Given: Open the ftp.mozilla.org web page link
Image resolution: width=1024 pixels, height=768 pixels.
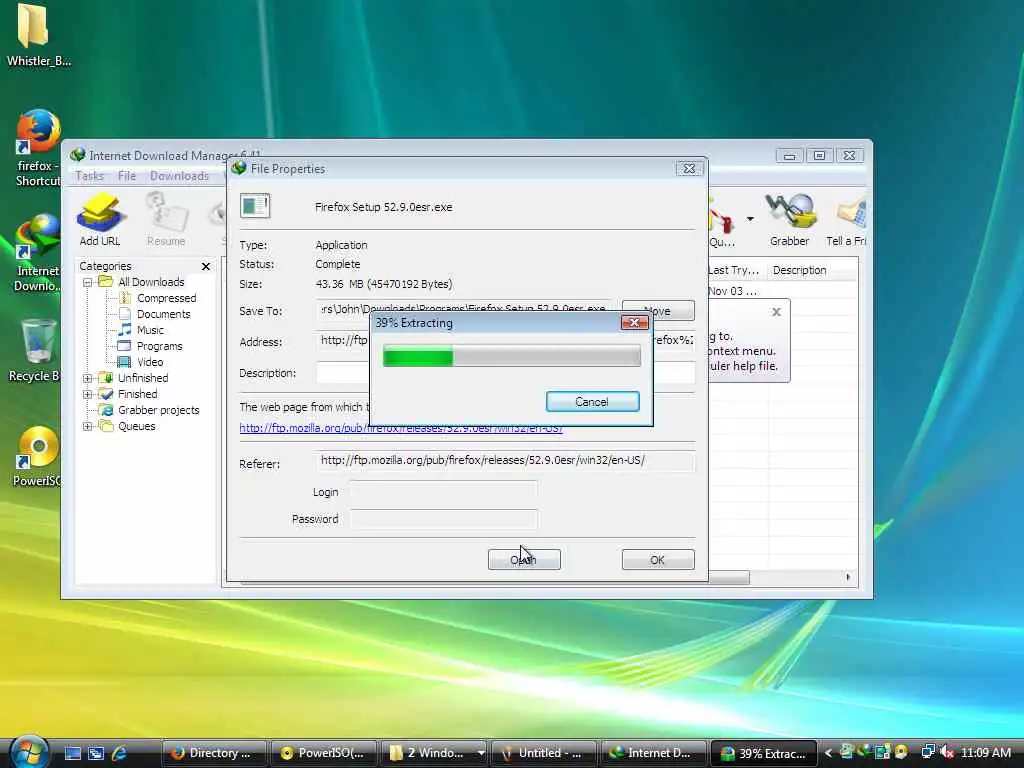Looking at the screenshot, I should (x=401, y=428).
